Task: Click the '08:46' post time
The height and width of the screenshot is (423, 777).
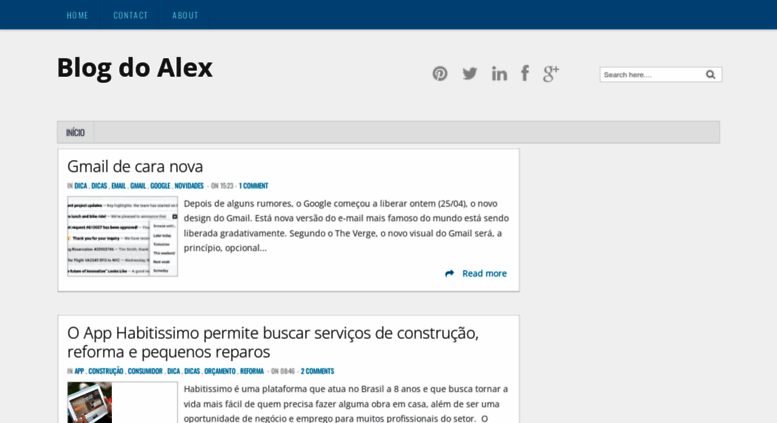Action: (x=288, y=371)
